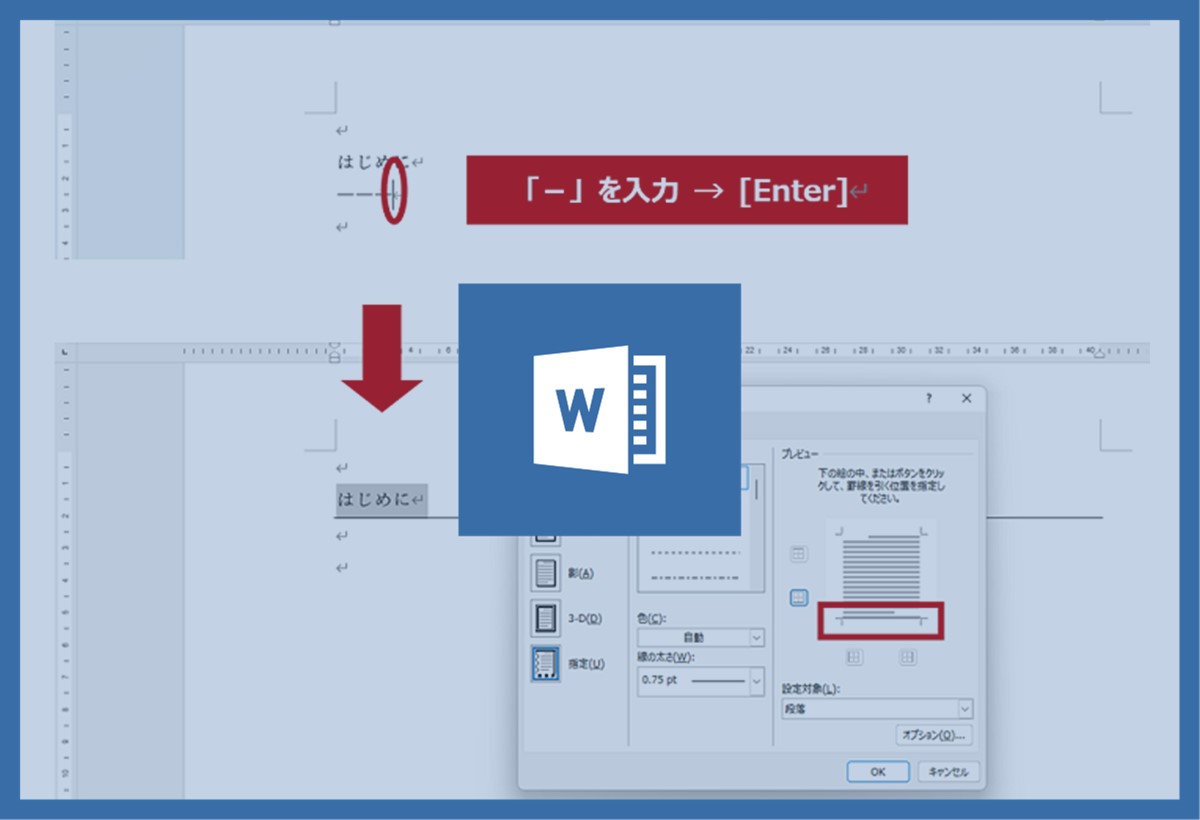Screen dimensions: 1200x820
Task: Select the dotted line style in list
Action: pyautogui.click(x=692, y=552)
